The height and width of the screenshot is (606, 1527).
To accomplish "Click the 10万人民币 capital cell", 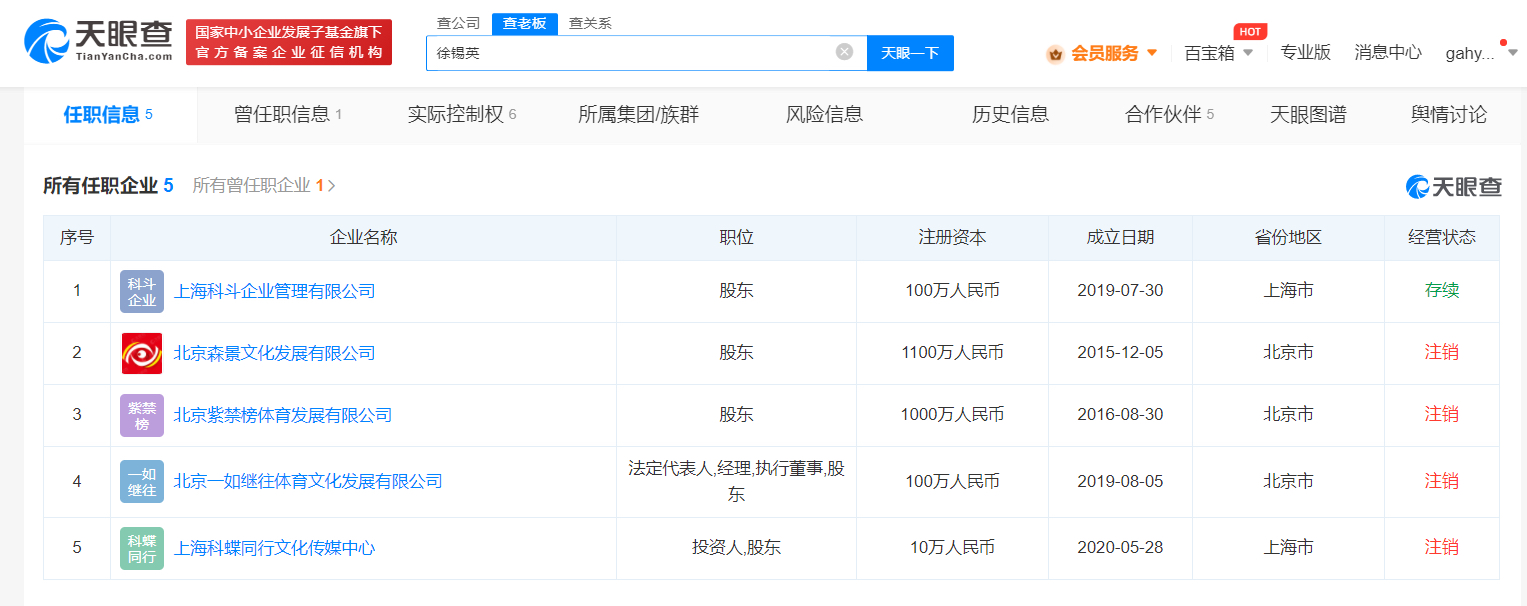I will tap(952, 548).
